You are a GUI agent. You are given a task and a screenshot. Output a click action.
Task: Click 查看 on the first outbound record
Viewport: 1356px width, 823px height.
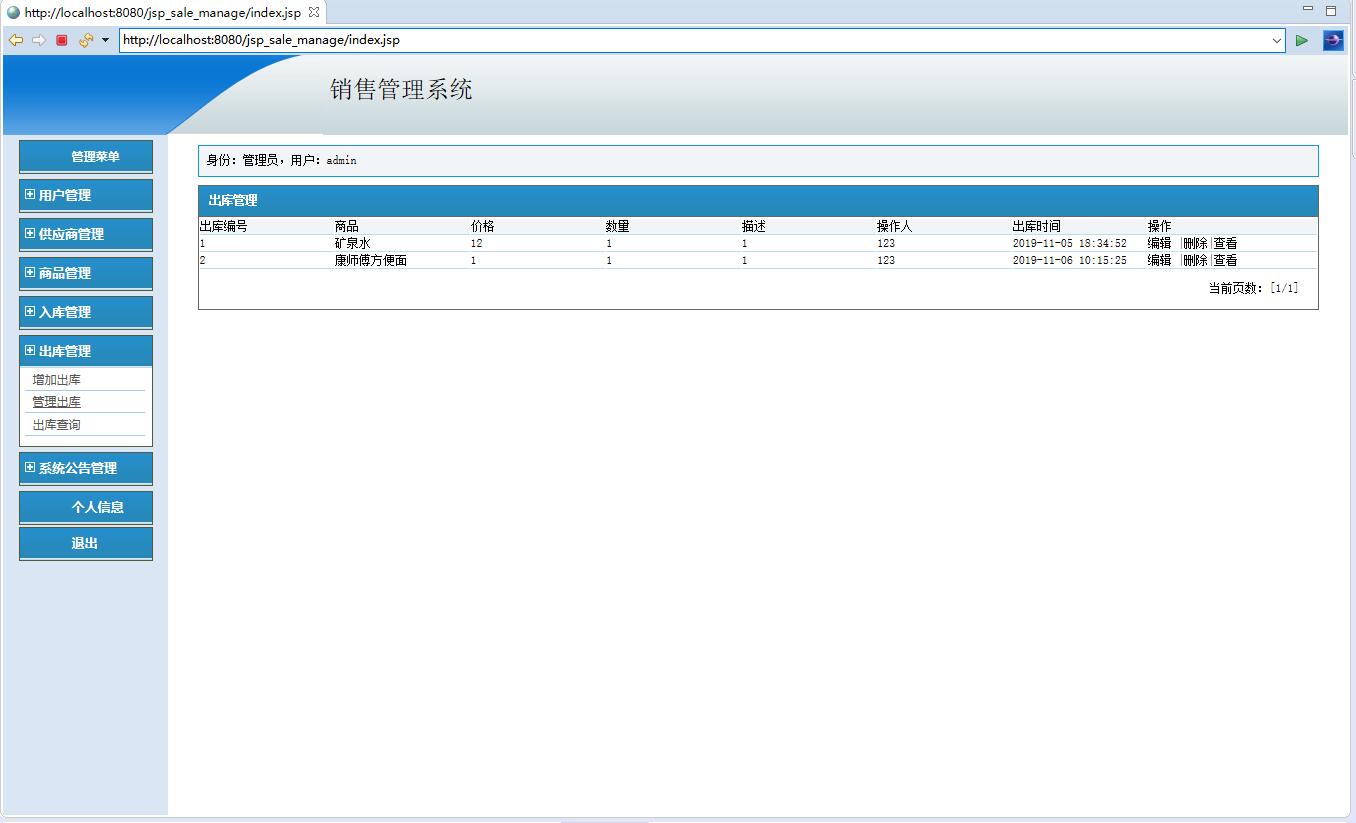pyautogui.click(x=1227, y=242)
